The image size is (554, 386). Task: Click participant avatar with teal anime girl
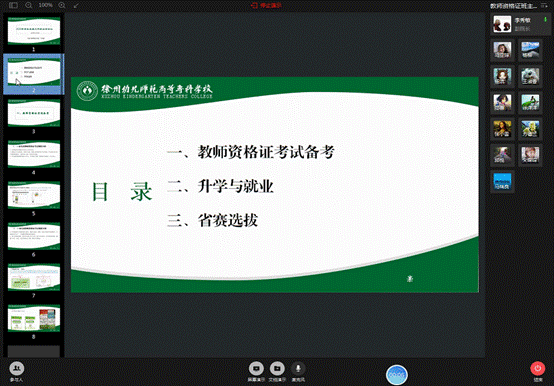pos(502,76)
